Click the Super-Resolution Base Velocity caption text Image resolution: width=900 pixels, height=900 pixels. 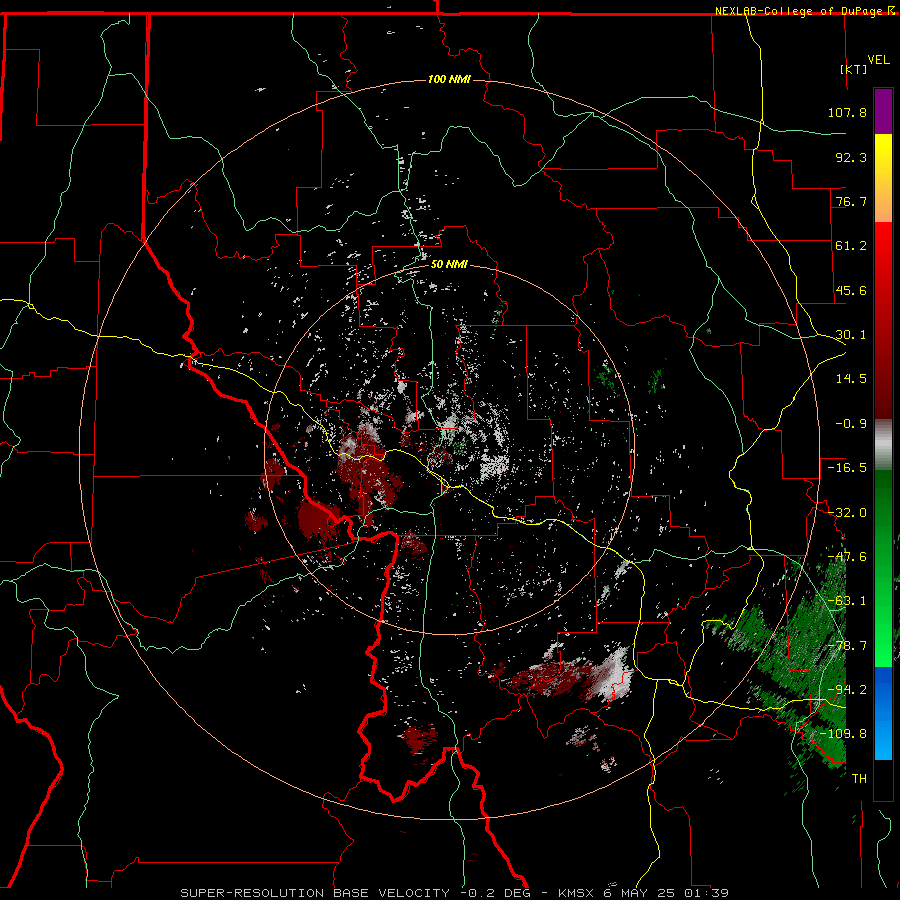[315, 893]
